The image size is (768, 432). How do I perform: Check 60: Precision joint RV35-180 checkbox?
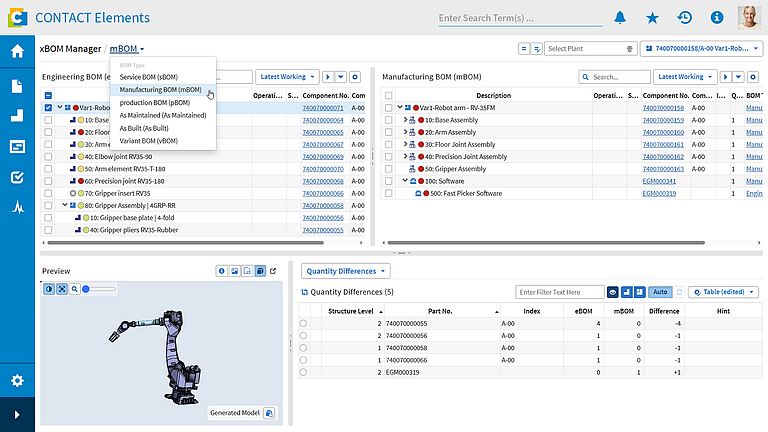coord(48,181)
